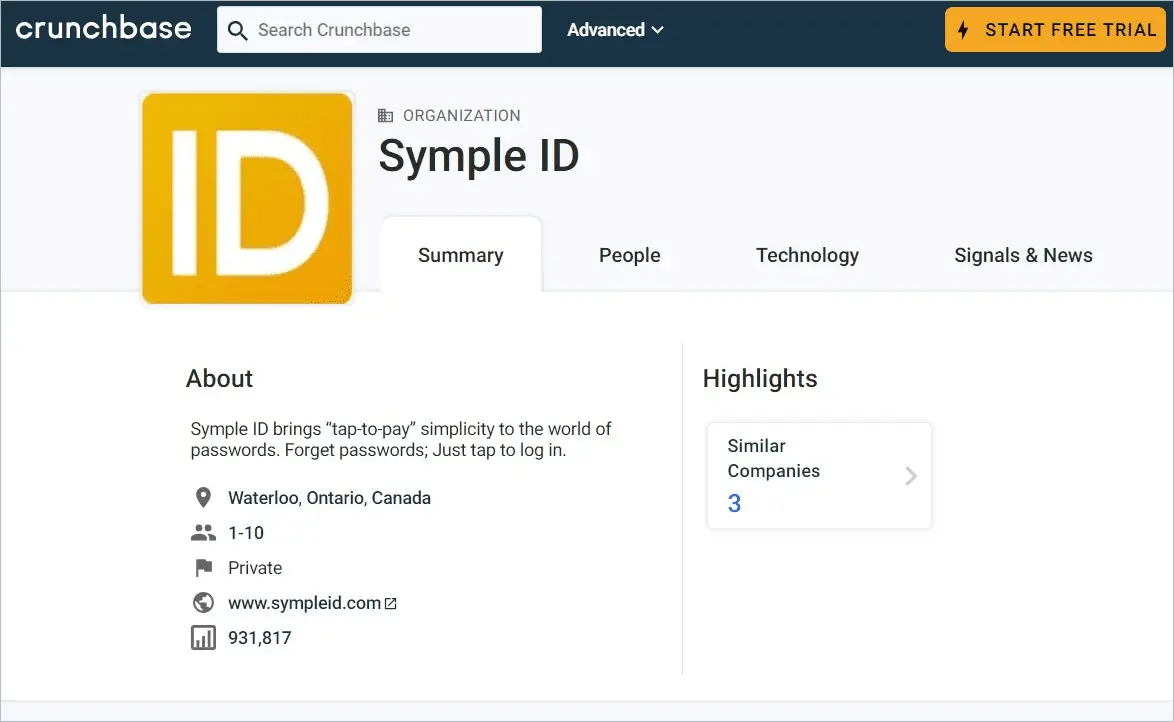Open the Advanced dropdown menu

point(615,30)
